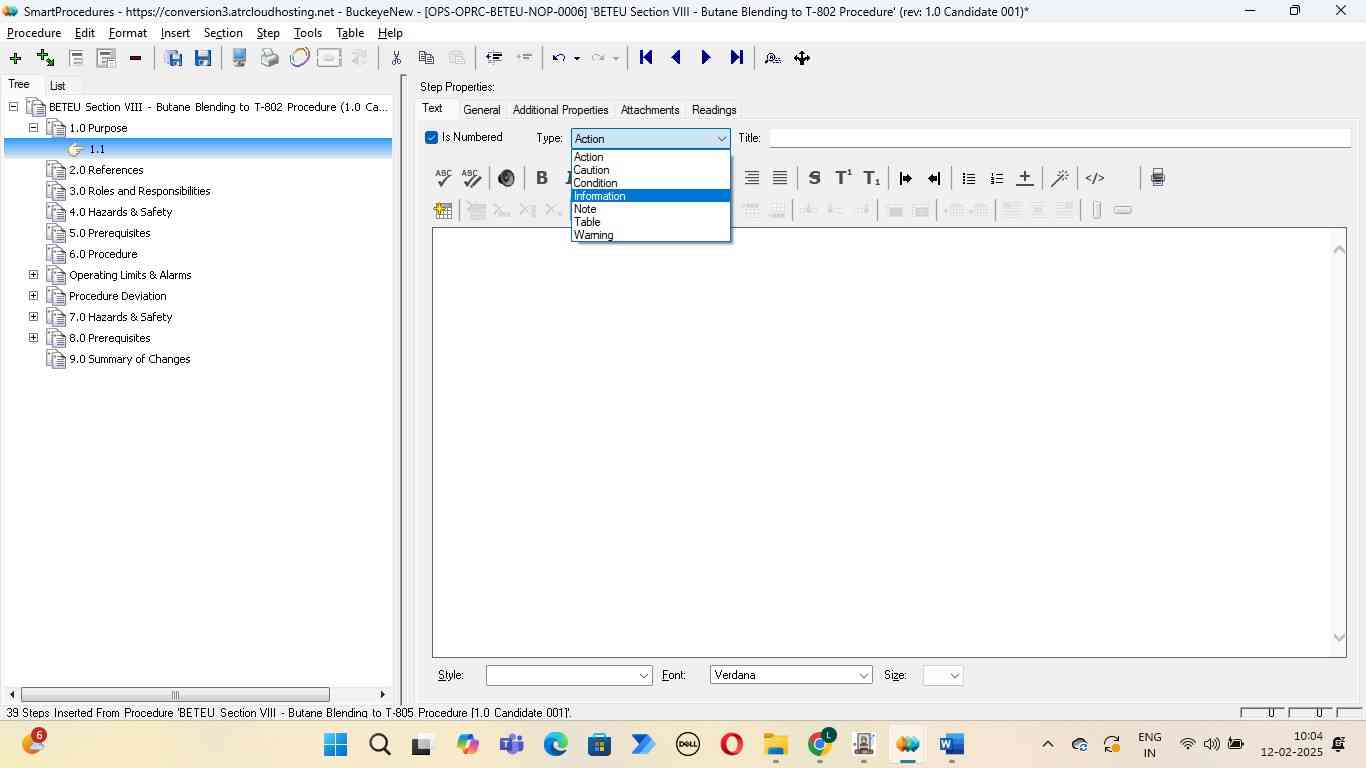The height and width of the screenshot is (768, 1366).
Task: Open Google Chrome from the taskbar
Action: pyautogui.click(x=821, y=744)
